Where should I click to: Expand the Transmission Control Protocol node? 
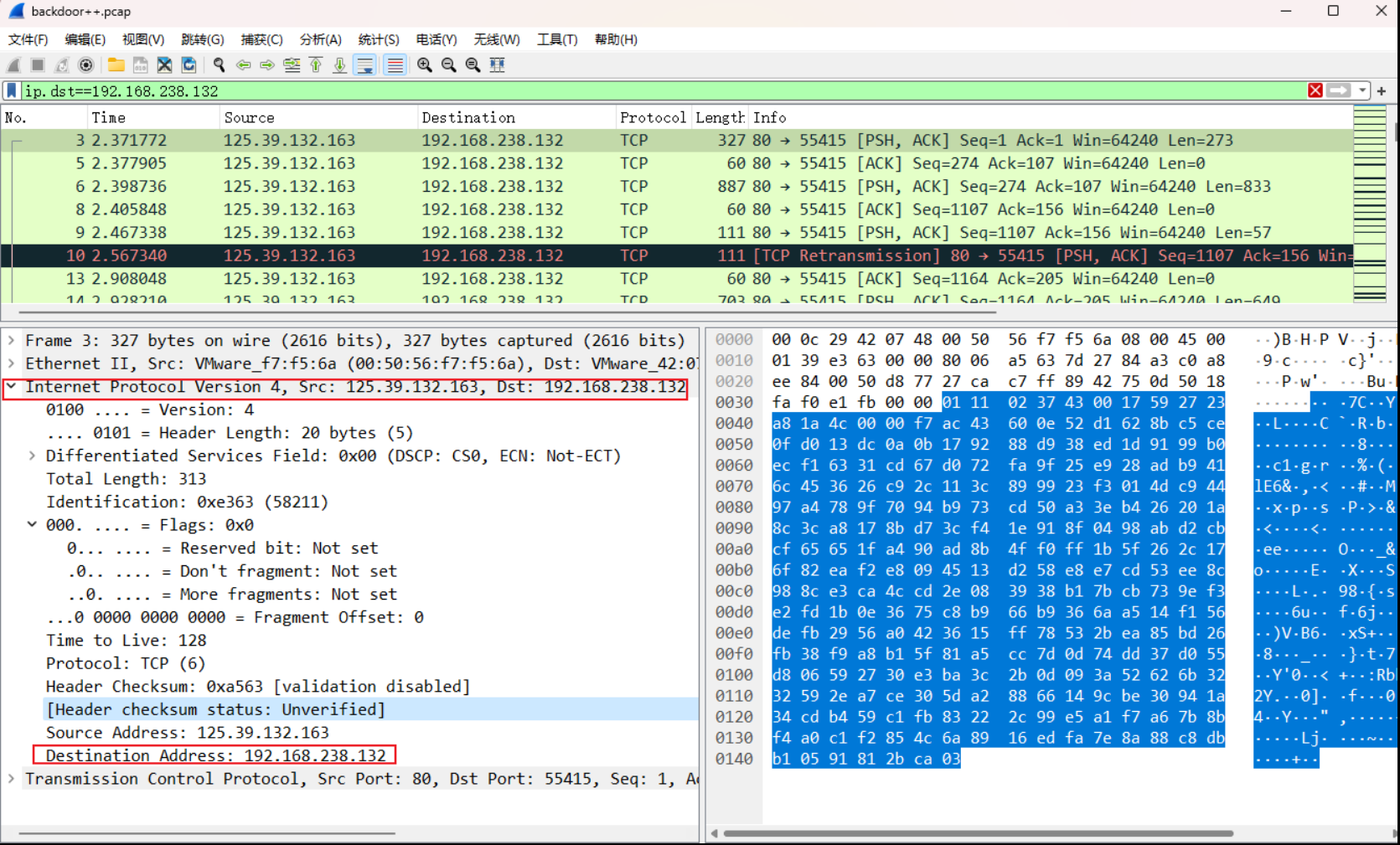point(11,778)
